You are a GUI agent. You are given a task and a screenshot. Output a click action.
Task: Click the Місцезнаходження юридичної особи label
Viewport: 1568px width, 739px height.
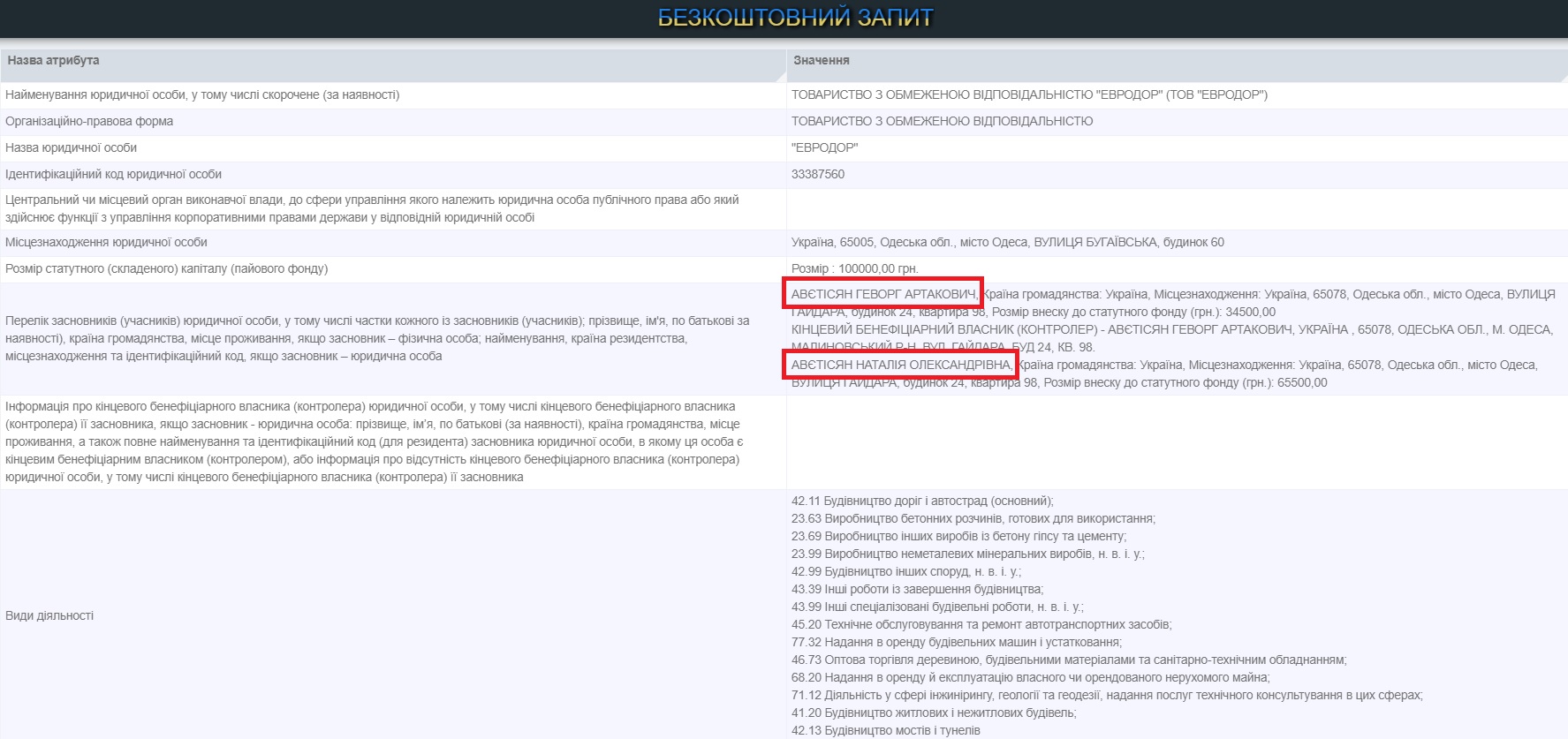[106, 242]
